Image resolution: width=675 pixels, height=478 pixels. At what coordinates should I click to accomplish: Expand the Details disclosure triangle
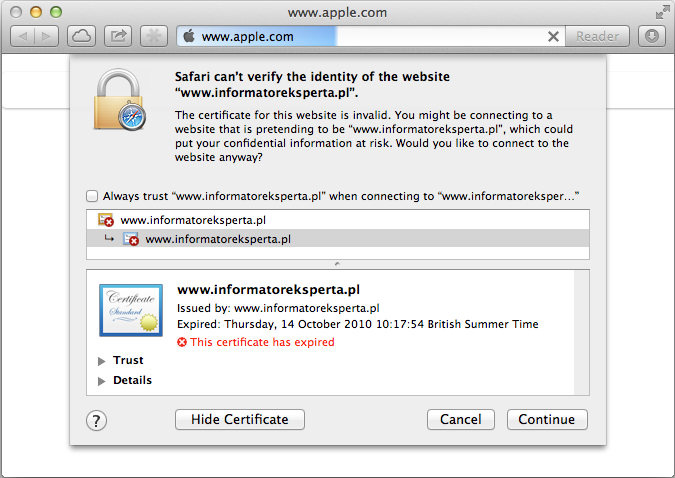pyautogui.click(x=102, y=381)
